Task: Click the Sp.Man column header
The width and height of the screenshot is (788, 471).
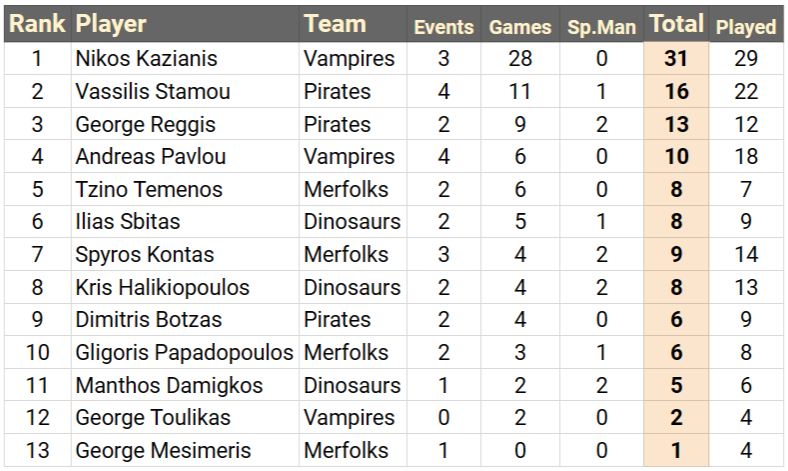Action: pos(601,27)
